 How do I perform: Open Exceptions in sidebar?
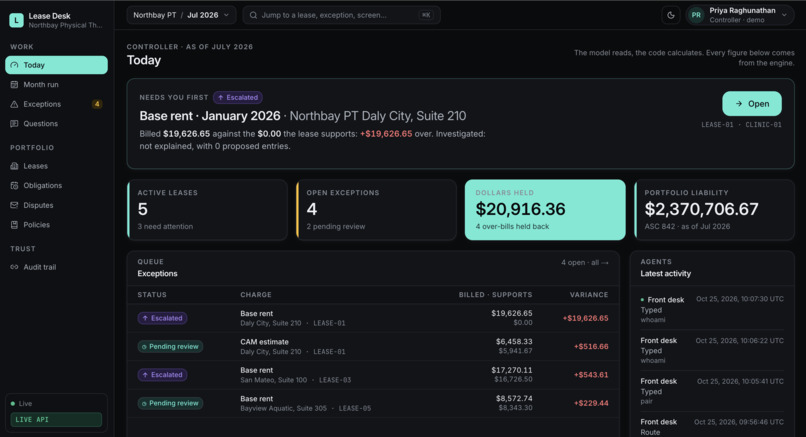pyautogui.click(x=57, y=104)
